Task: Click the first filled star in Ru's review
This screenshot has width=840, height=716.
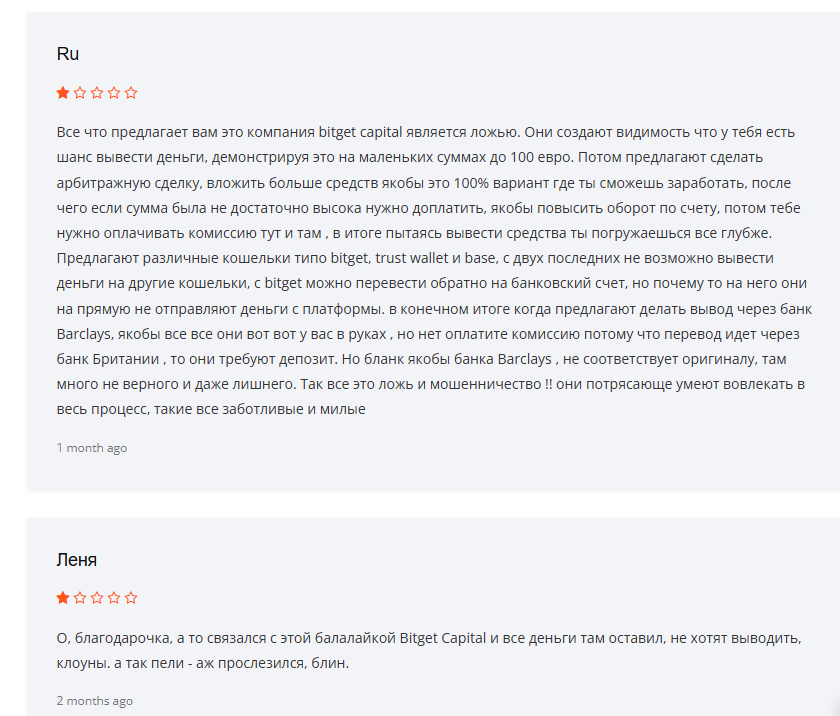Action: click(x=63, y=93)
